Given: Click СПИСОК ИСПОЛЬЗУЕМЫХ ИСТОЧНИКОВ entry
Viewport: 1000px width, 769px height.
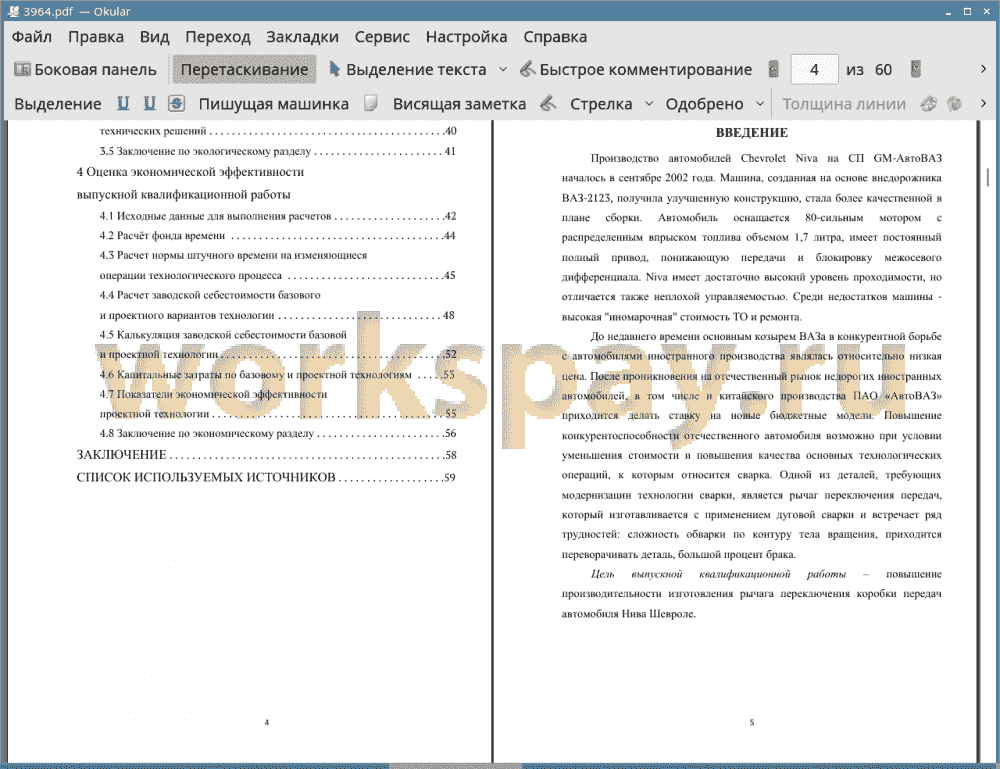Looking at the screenshot, I should [266, 477].
